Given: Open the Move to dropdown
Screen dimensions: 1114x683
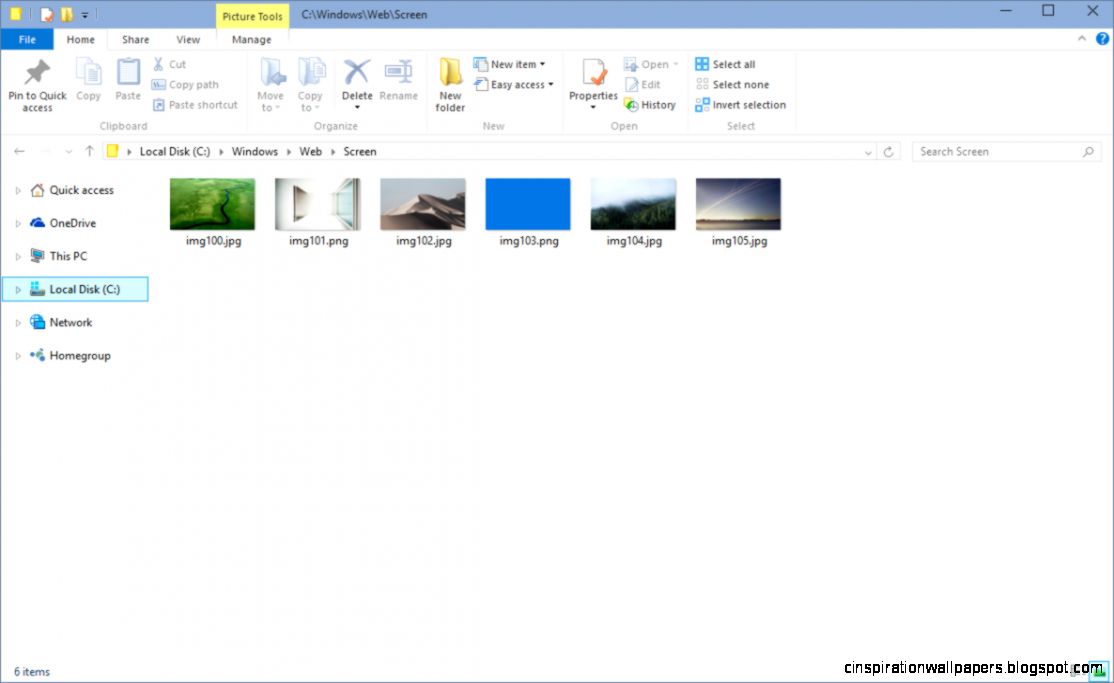Looking at the screenshot, I should point(270,84).
